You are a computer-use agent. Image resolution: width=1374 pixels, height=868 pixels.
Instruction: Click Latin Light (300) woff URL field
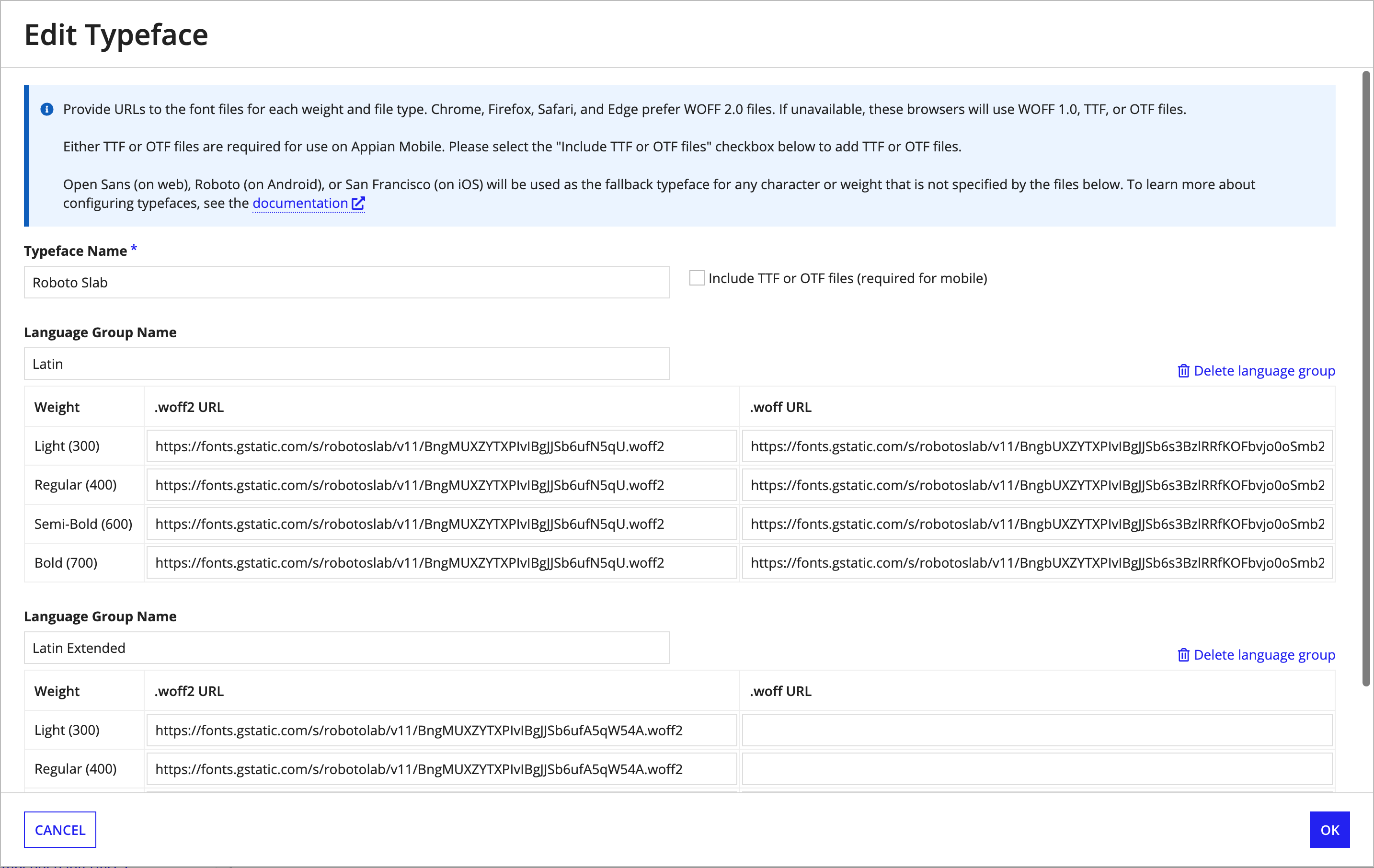tap(1037, 445)
